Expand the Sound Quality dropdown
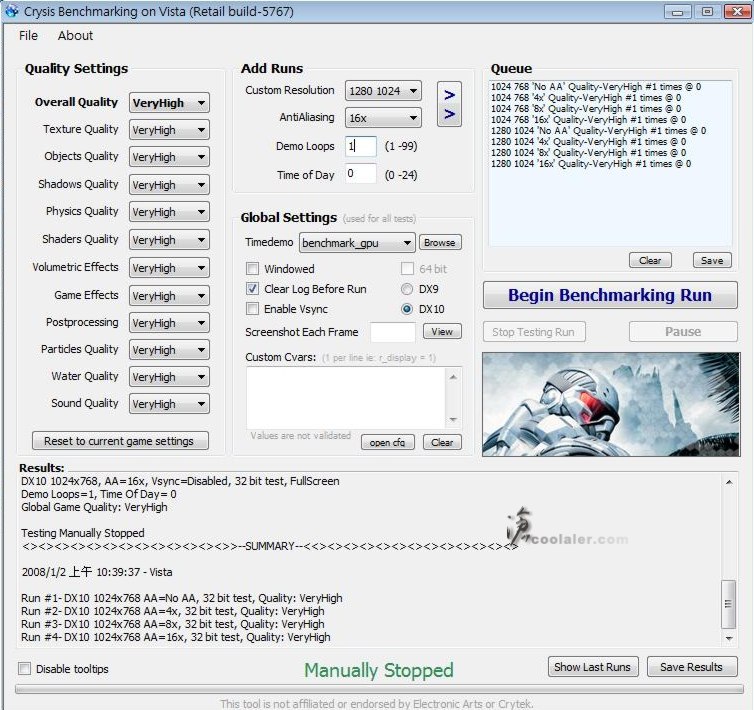Image resolution: width=754 pixels, height=710 pixels. (x=169, y=404)
